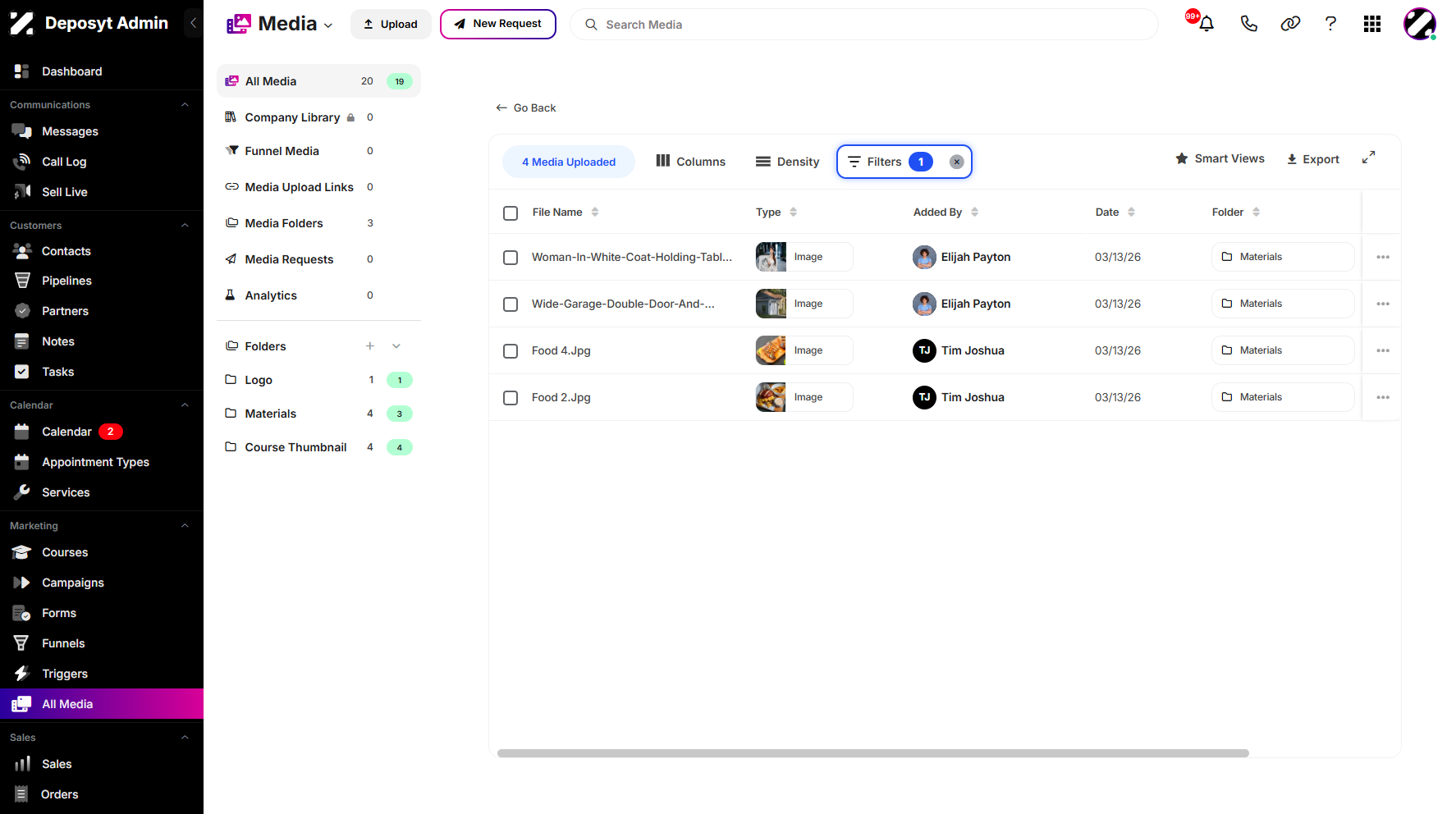The width and height of the screenshot is (1456, 814).
Task: Check the Wide-Garage-Double-Door row checkbox
Action: (x=511, y=304)
